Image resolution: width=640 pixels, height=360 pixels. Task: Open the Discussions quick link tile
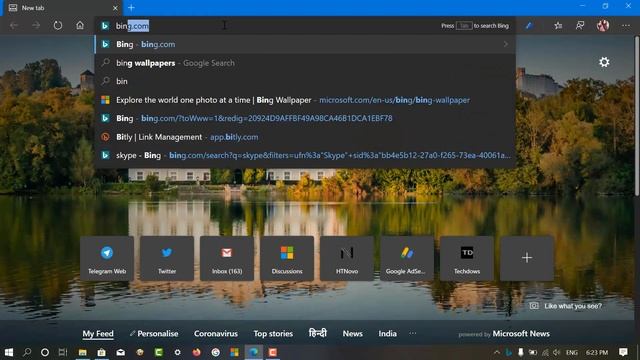287,258
